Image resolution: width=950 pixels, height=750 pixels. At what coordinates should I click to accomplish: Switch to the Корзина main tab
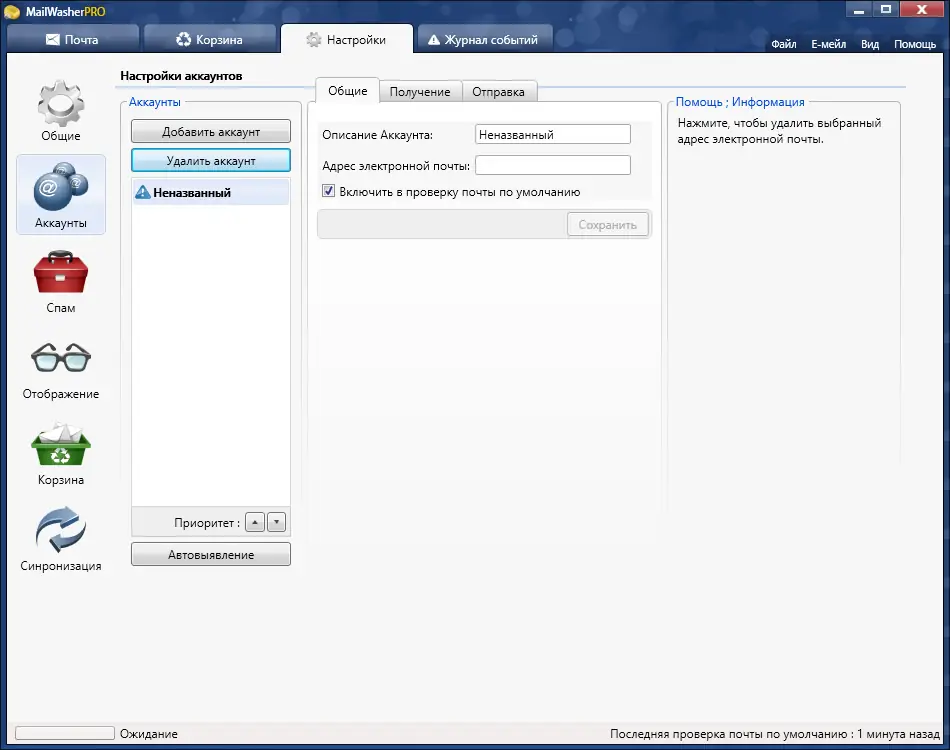pos(210,39)
